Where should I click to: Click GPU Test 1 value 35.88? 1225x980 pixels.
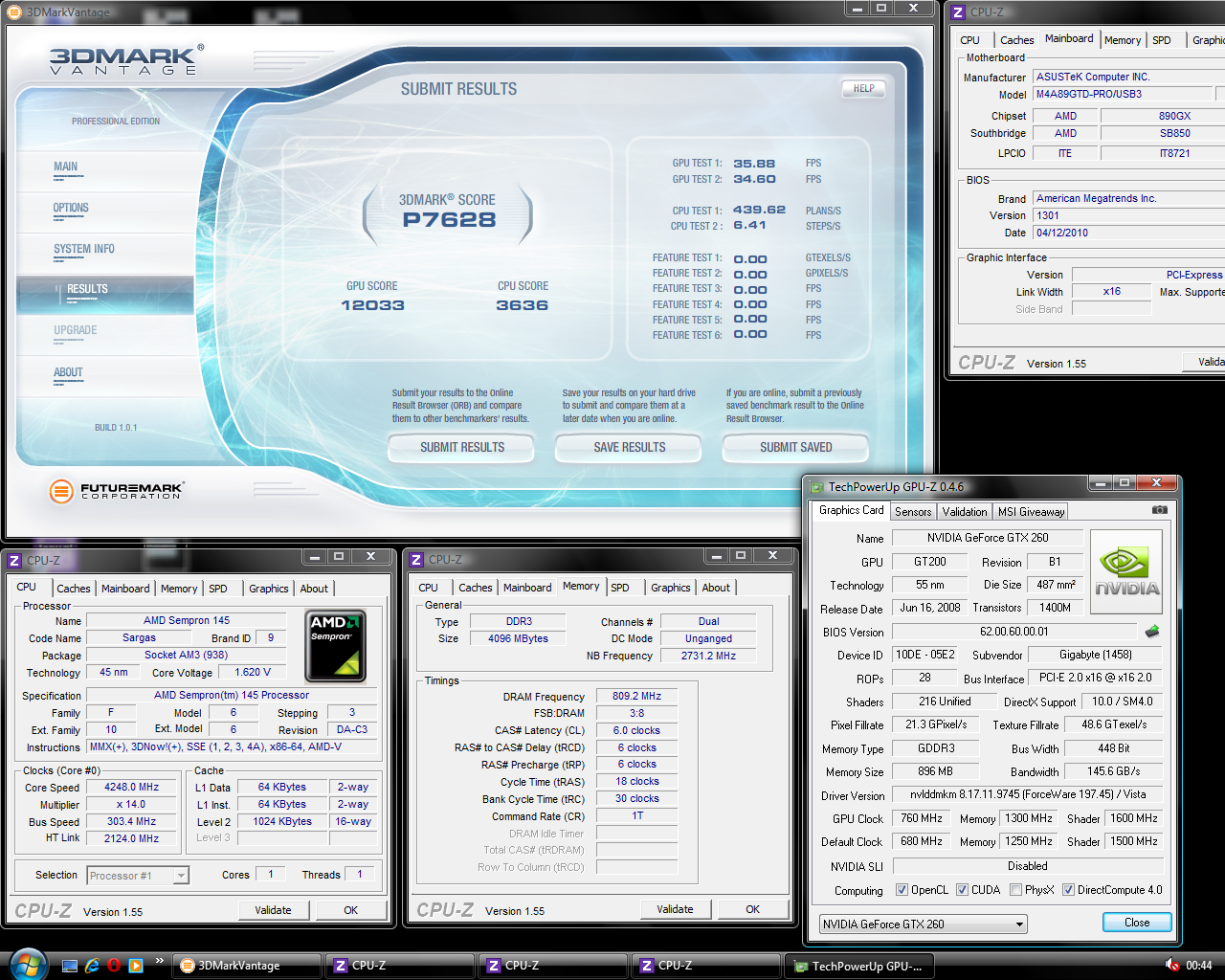pyautogui.click(x=755, y=164)
